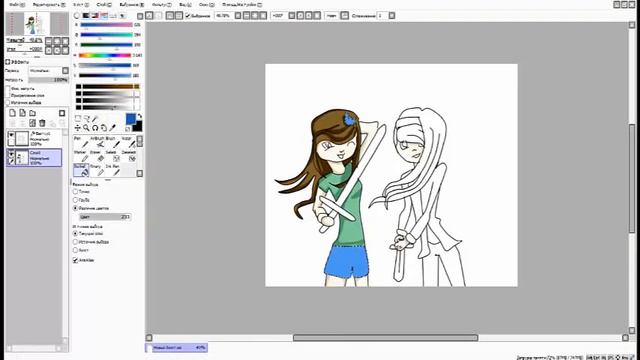
Task: Click the navigator preview thumbnail
Action: point(37,23)
